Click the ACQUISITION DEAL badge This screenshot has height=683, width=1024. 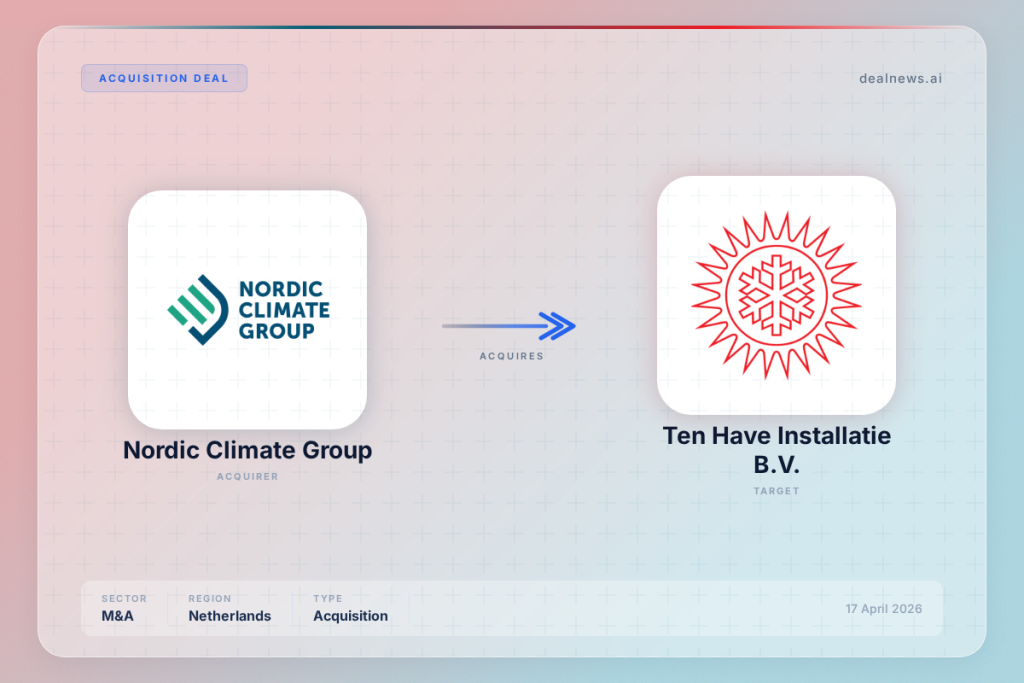(x=164, y=78)
